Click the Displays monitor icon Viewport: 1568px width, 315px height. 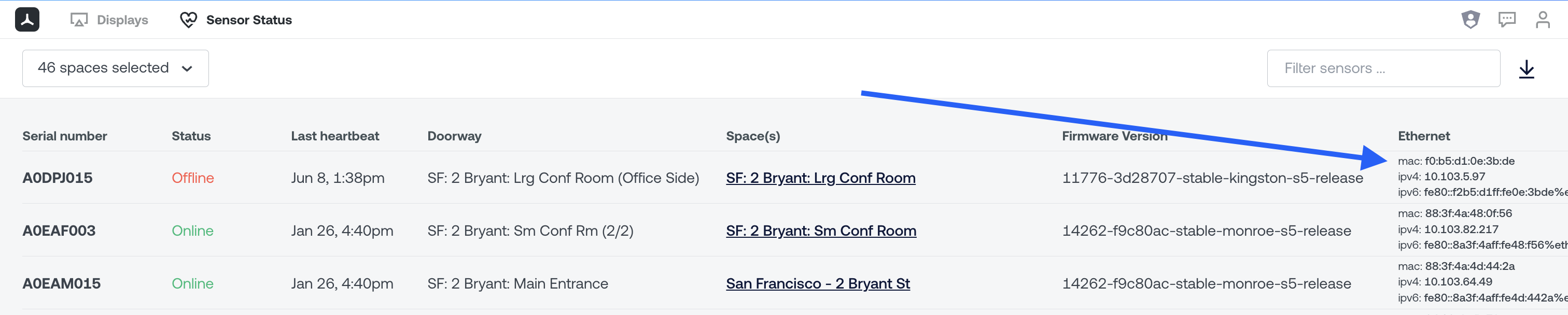pyautogui.click(x=79, y=20)
